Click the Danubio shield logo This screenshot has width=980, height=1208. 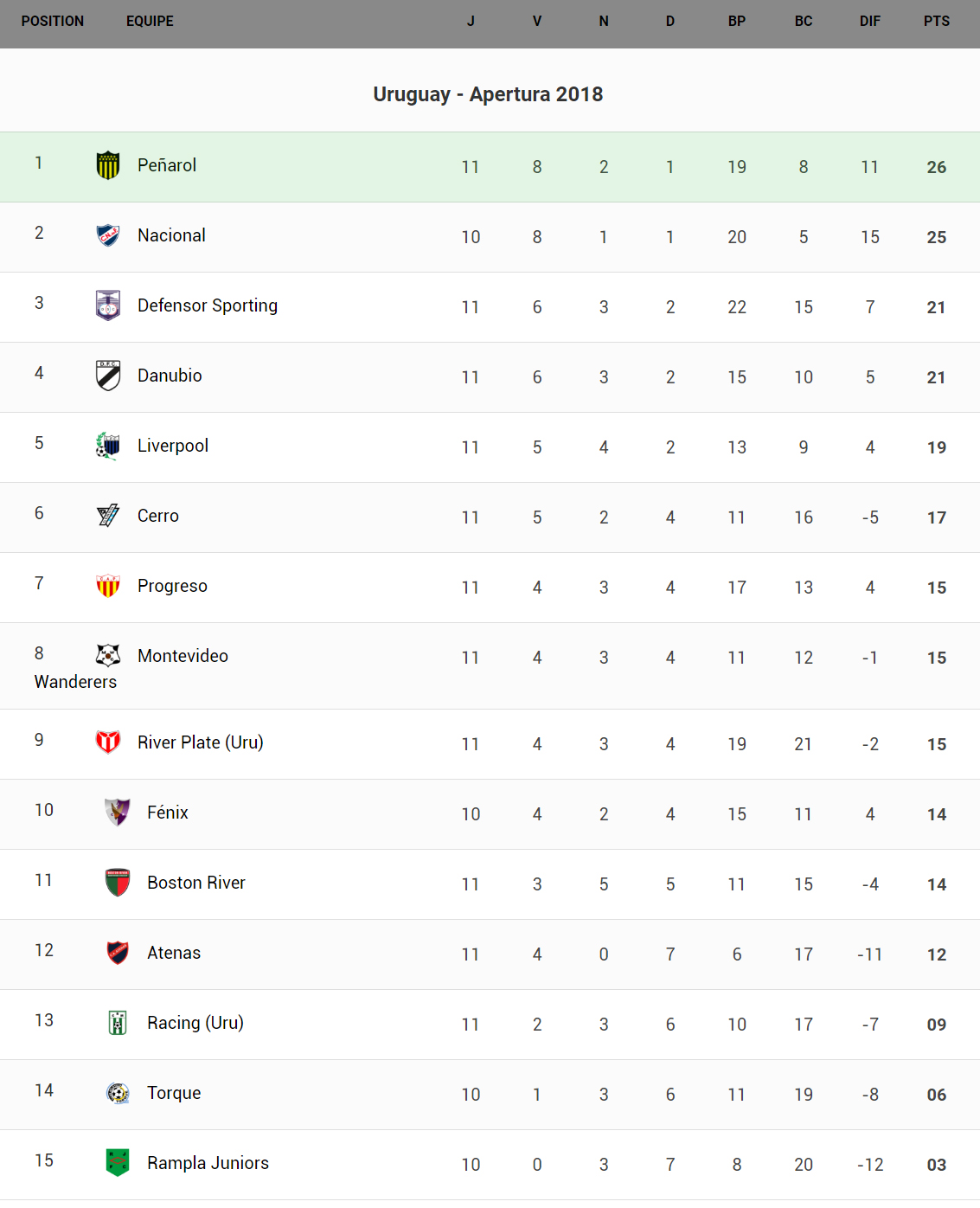tap(108, 376)
